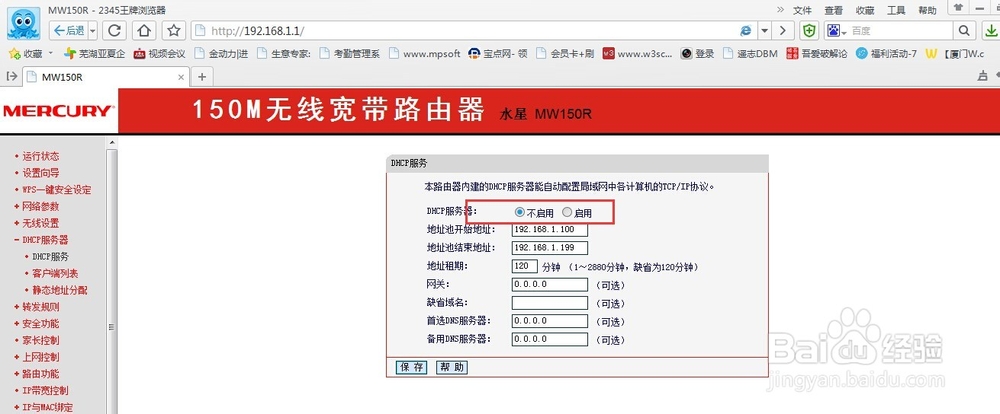Open the 生意专家 bookmark
Viewport: 1000px width, 414px height.
click(283, 54)
